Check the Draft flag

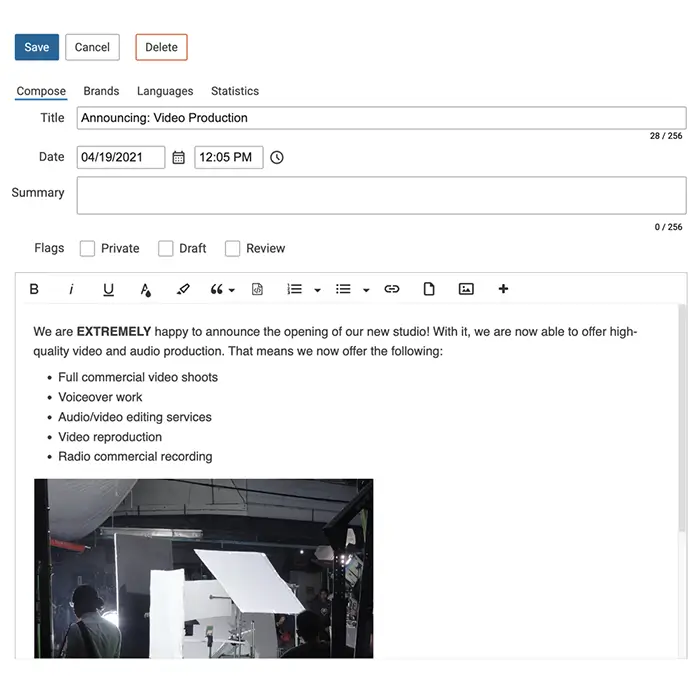pyautogui.click(x=166, y=248)
